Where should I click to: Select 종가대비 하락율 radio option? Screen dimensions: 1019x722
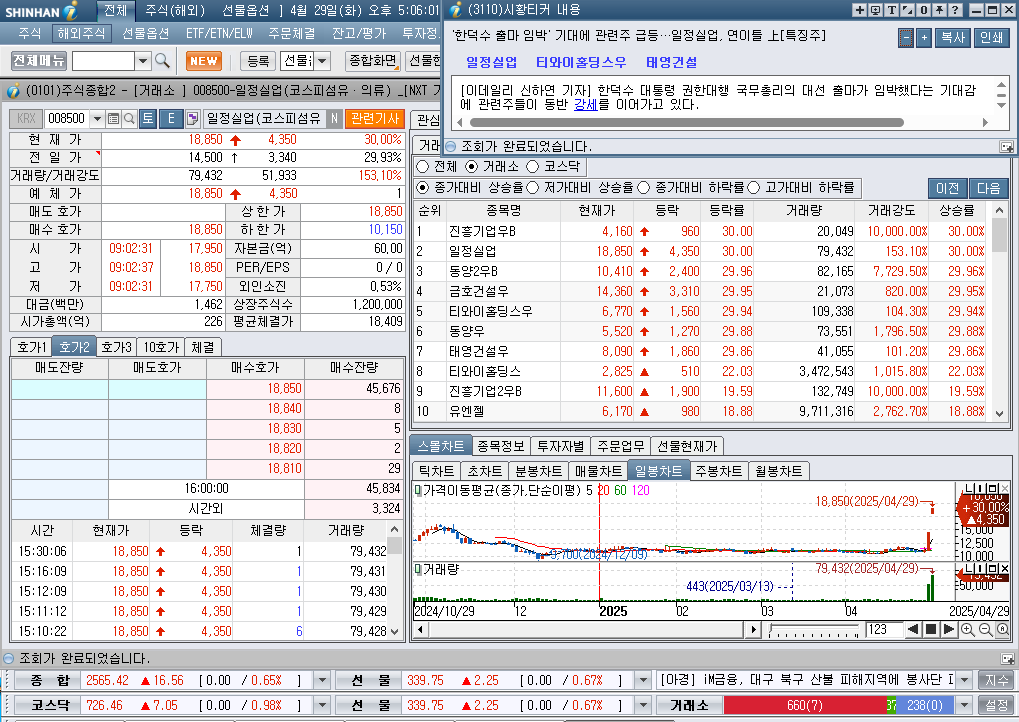click(643, 188)
